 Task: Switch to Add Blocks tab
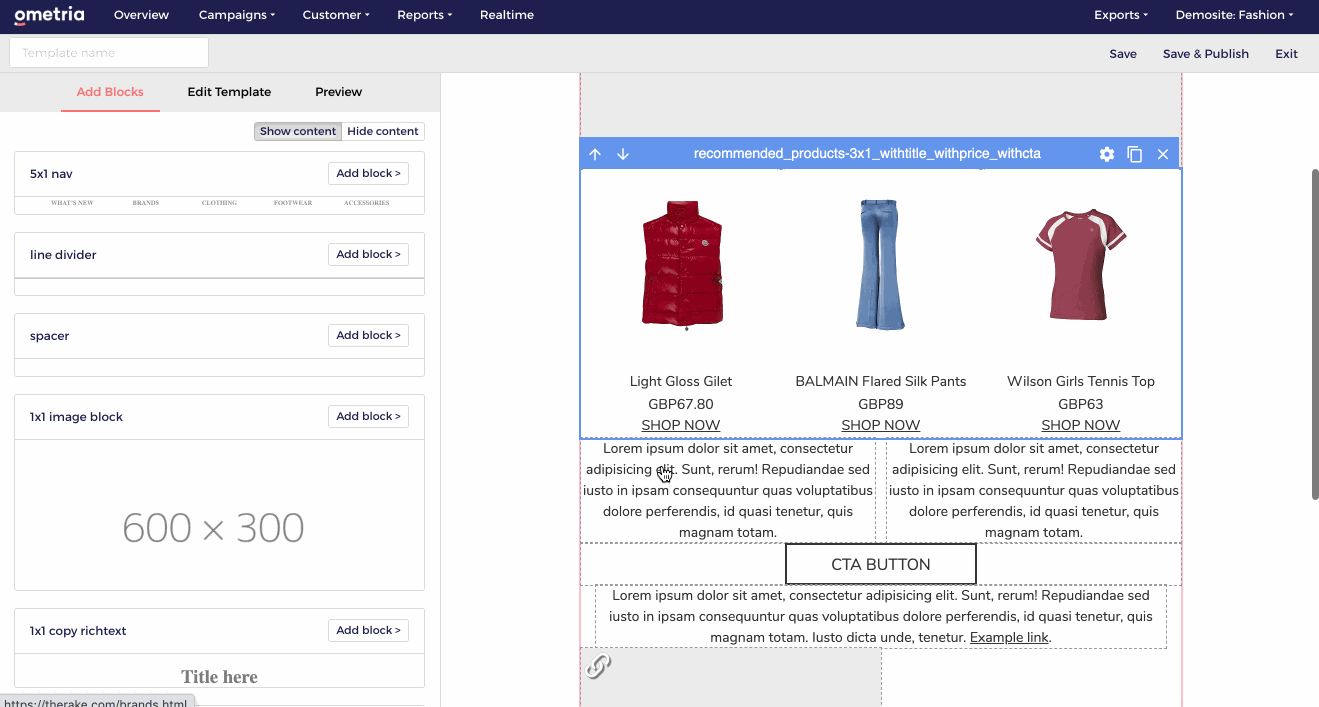point(110,92)
